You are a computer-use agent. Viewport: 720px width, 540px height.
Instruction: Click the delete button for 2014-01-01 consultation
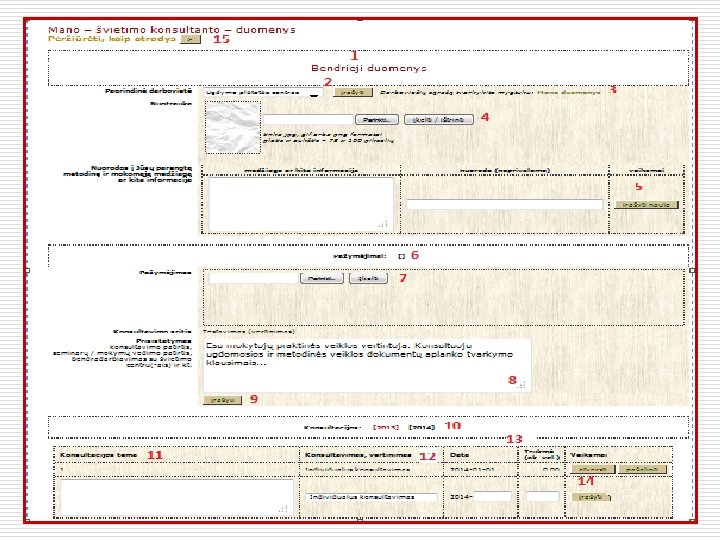coord(642,469)
